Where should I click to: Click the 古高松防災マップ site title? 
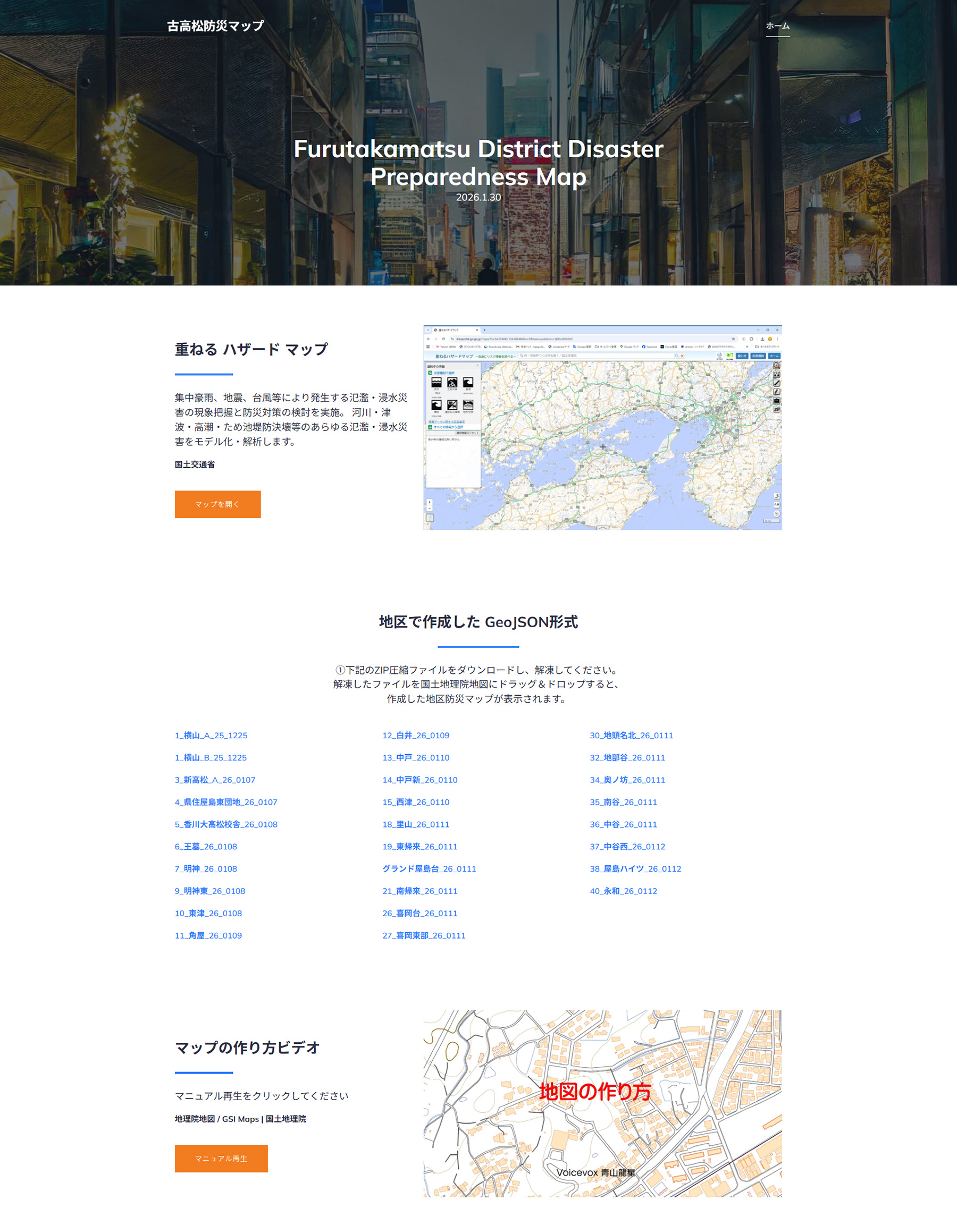(x=215, y=26)
